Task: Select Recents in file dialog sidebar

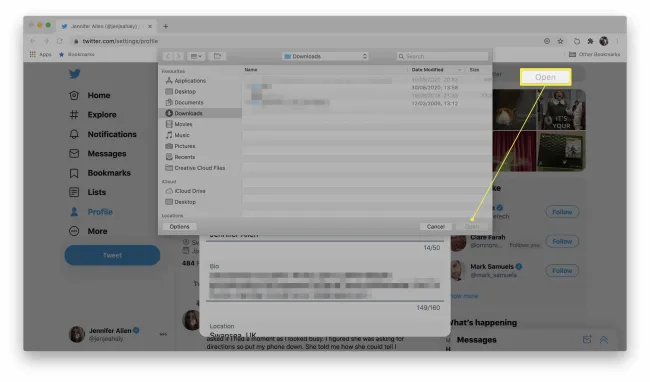Action: pos(180,157)
